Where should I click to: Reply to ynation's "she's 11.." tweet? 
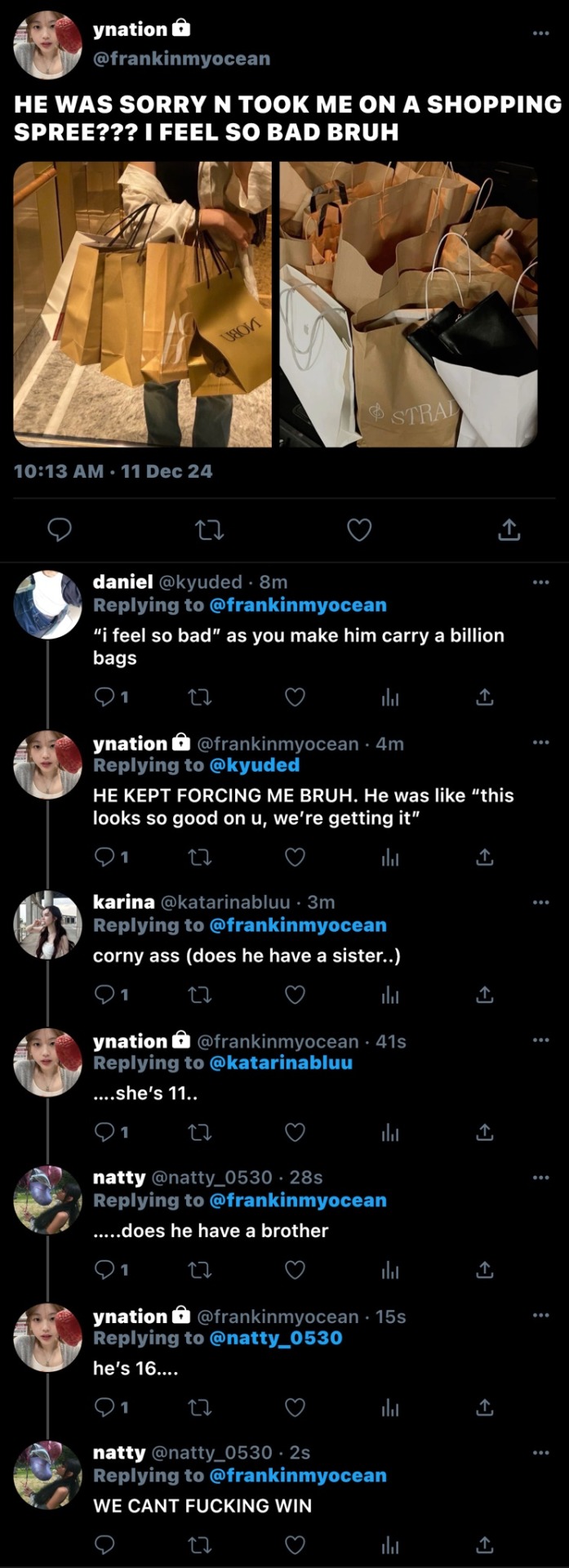105,1133
